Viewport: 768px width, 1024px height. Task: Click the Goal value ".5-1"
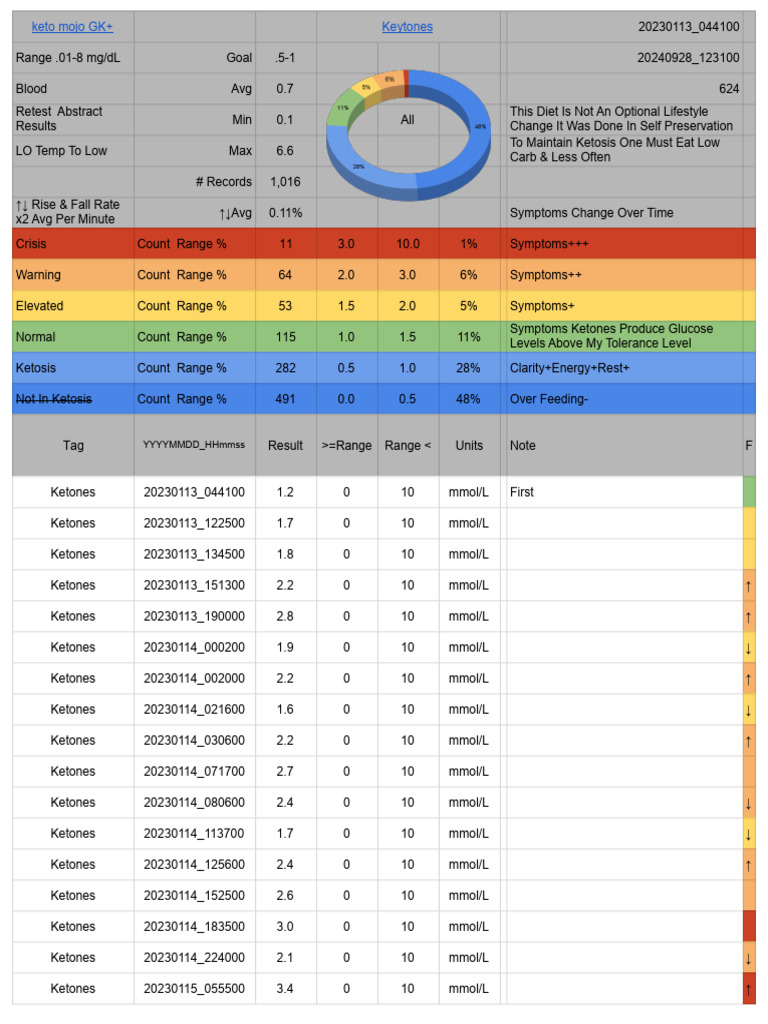click(285, 57)
